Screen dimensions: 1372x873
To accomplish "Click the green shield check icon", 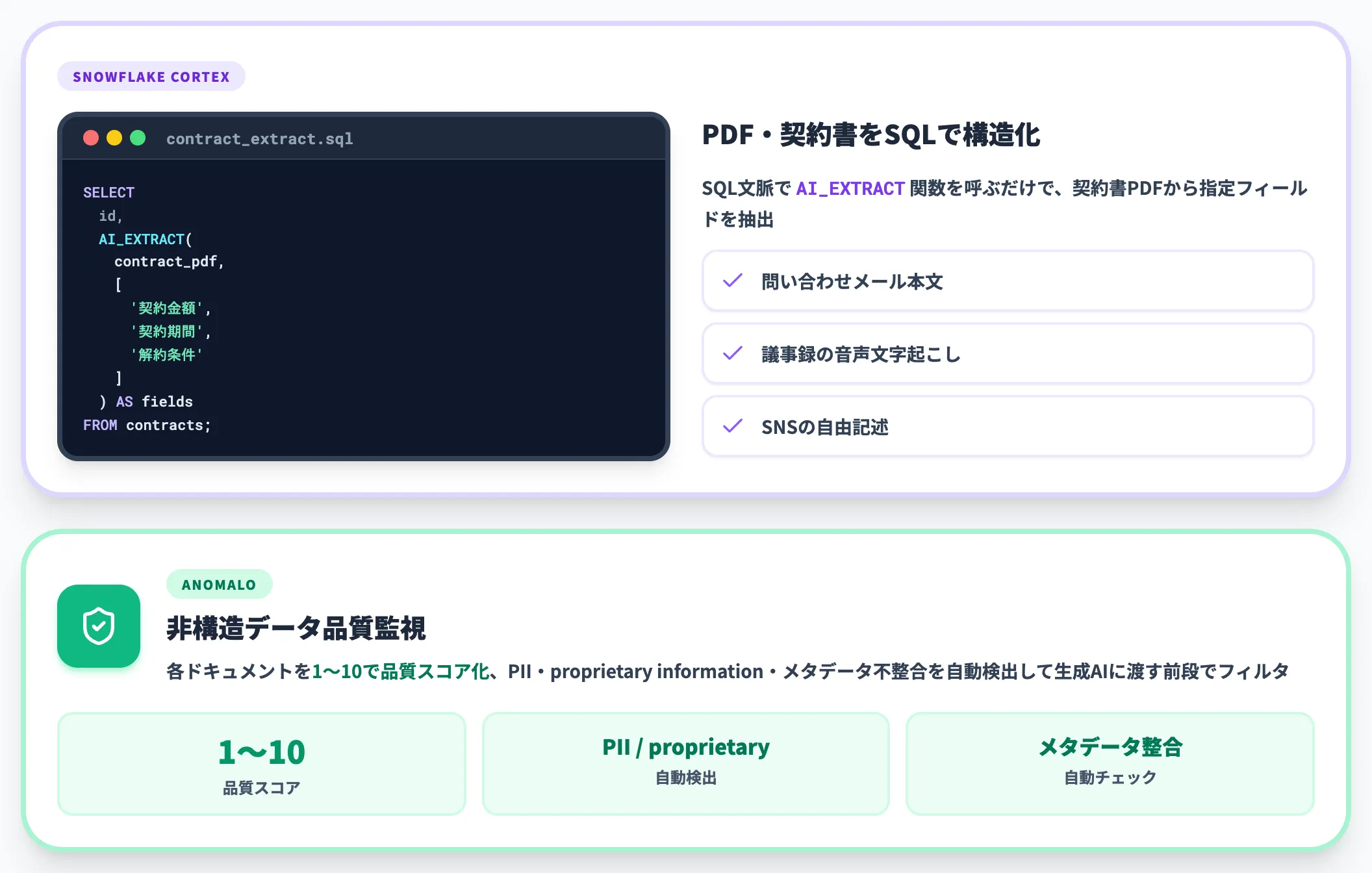I will (x=99, y=626).
